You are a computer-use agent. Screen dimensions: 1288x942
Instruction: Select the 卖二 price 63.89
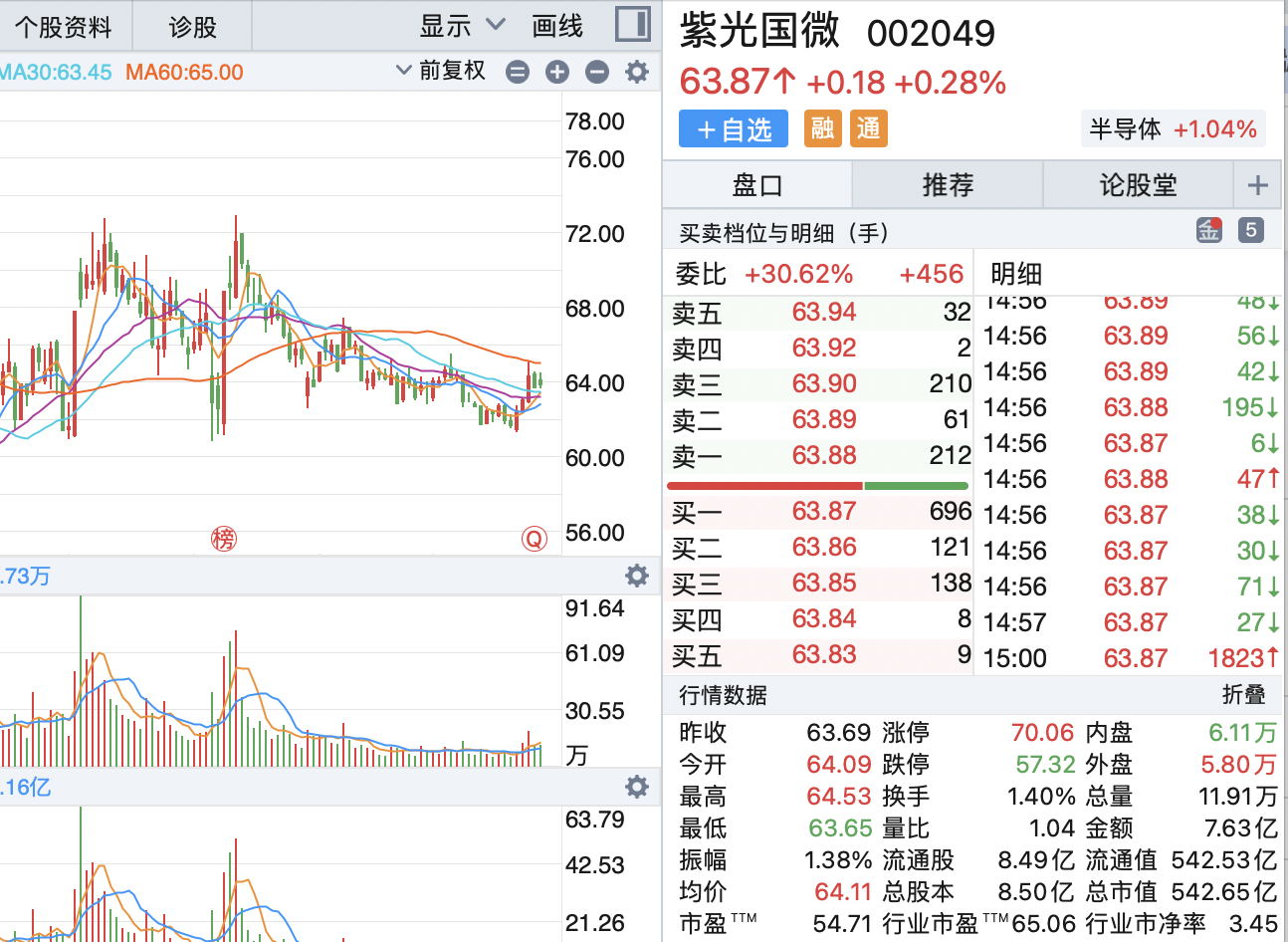click(824, 419)
